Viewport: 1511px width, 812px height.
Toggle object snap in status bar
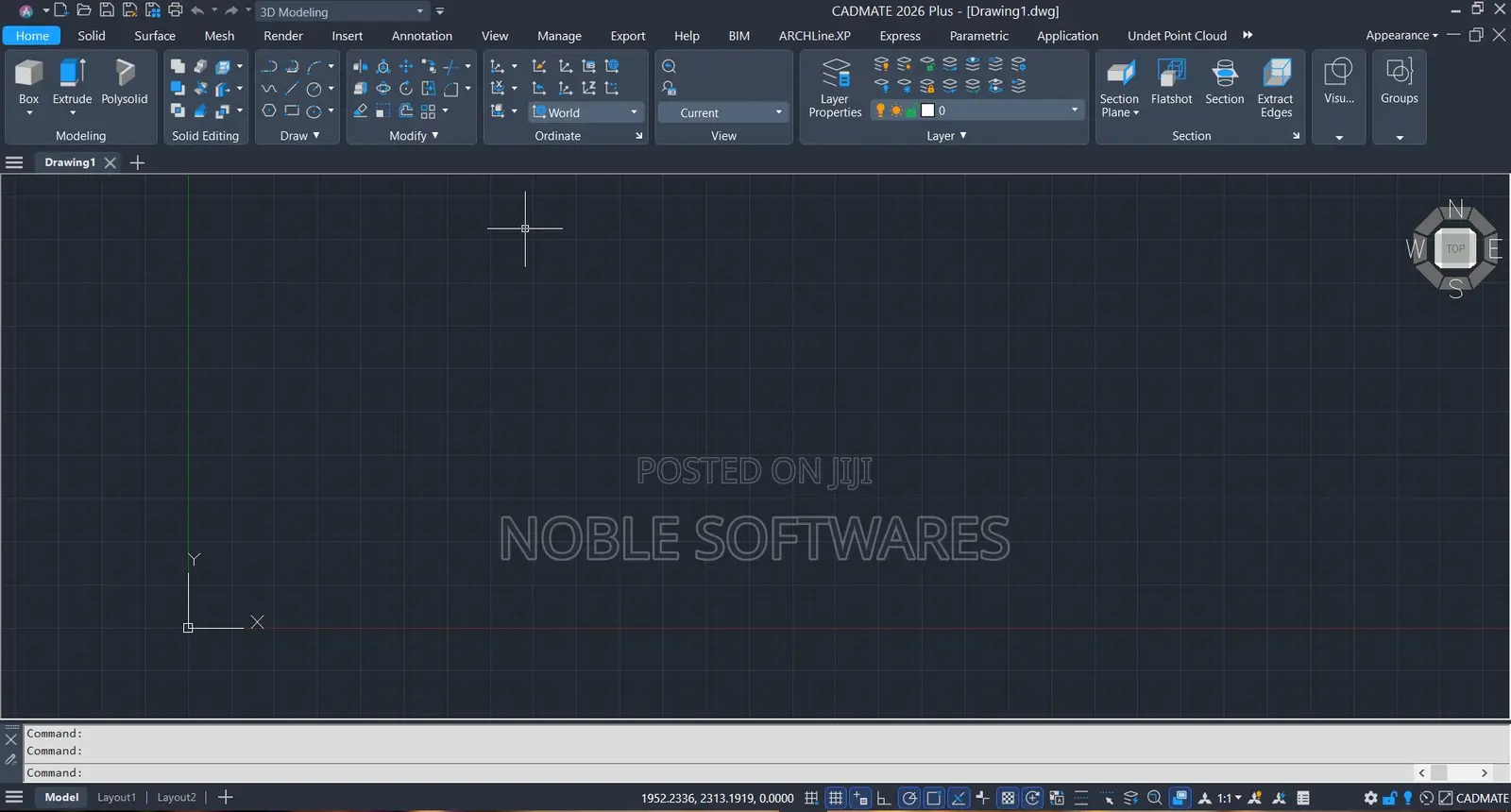tap(934, 798)
